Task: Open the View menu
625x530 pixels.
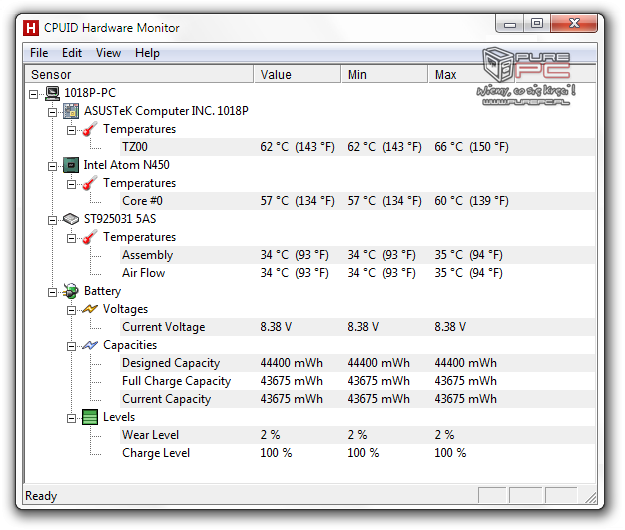Action: (x=108, y=53)
